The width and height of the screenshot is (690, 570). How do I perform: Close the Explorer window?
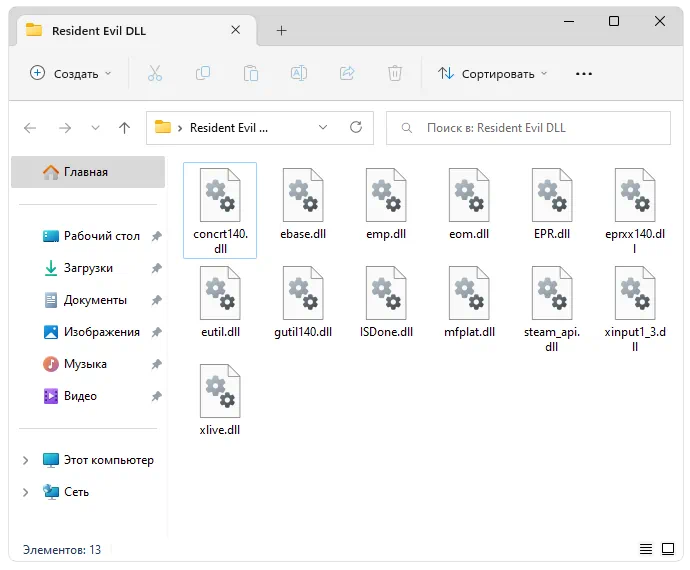[x=660, y=21]
